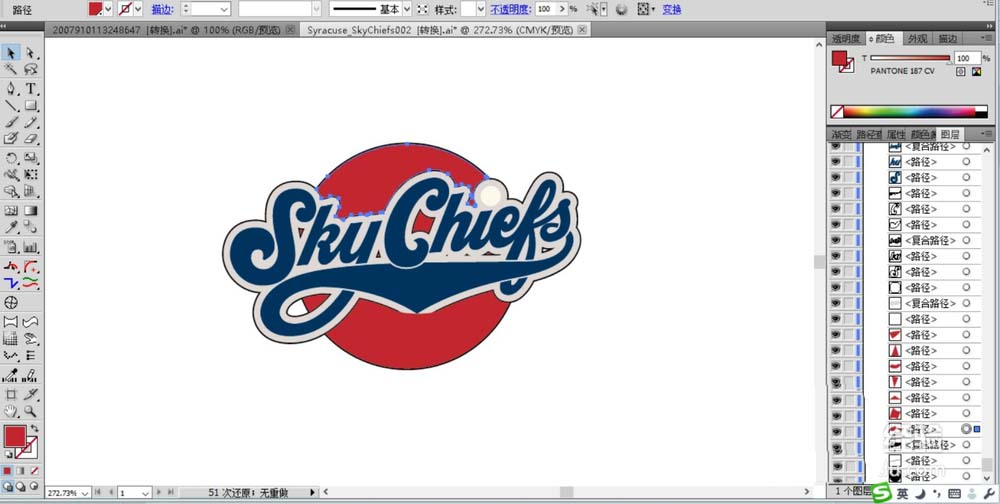Toggle visibility of the second layer row
This screenshot has width=1000, height=504.
tap(835, 162)
